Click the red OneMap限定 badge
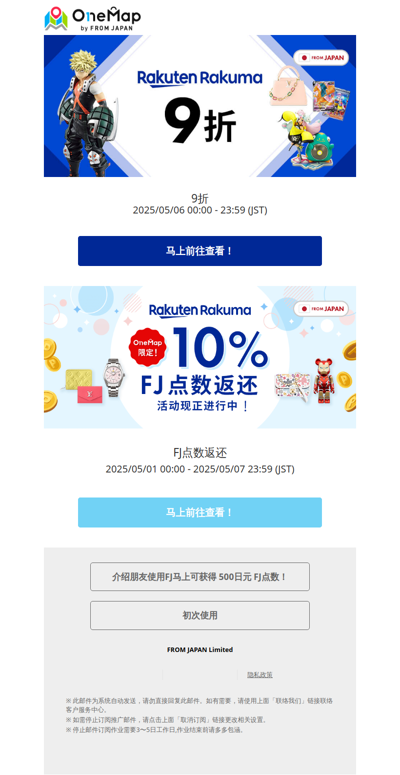The image size is (400, 775). click(147, 347)
